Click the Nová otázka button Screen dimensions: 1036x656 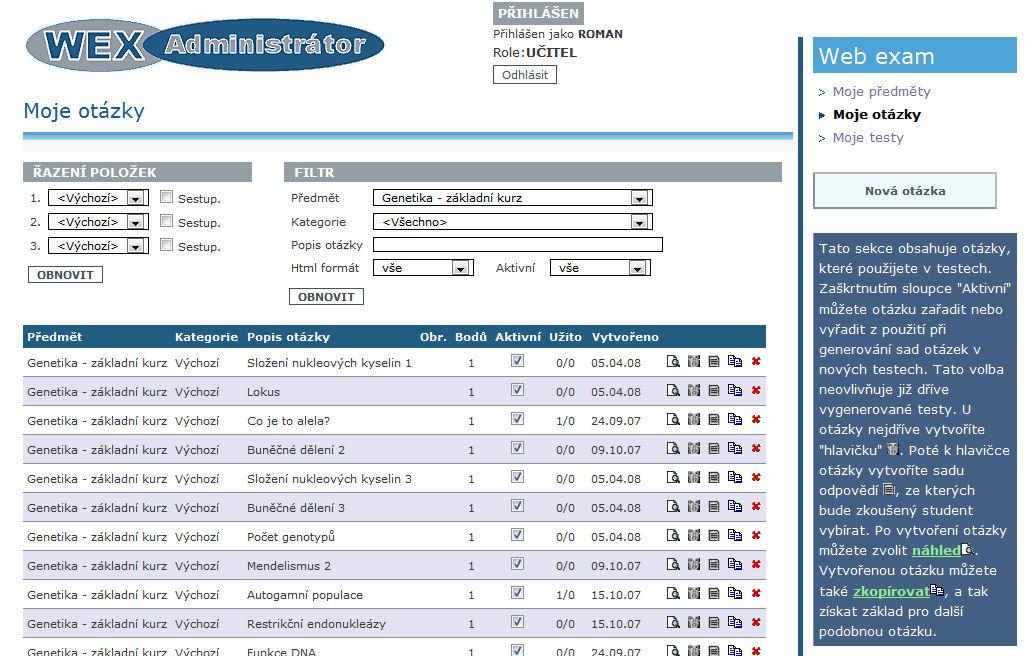[905, 191]
